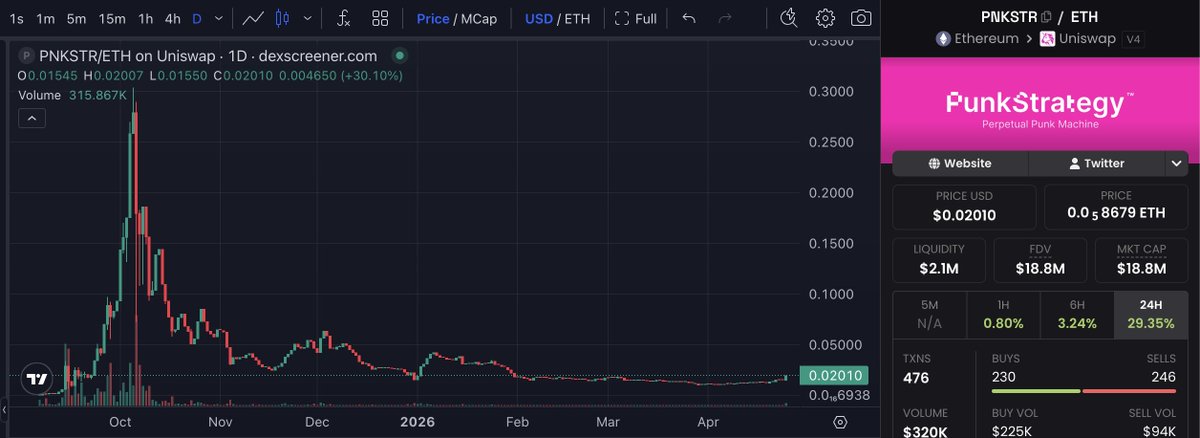
Task: Open the indicators fx menu
Action: click(x=343, y=18)
